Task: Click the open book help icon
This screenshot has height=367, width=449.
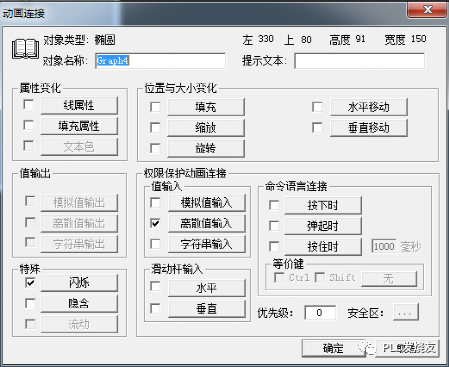Action: tap(25, 49)
